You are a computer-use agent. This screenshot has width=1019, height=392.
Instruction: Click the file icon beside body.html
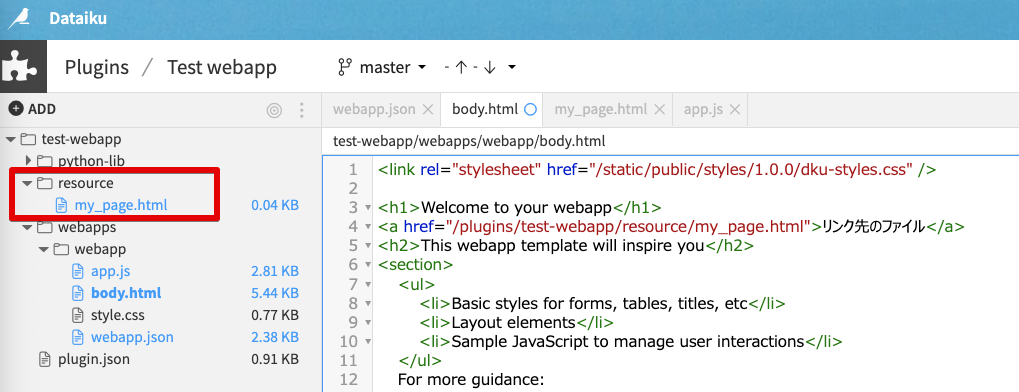point(78,293)
